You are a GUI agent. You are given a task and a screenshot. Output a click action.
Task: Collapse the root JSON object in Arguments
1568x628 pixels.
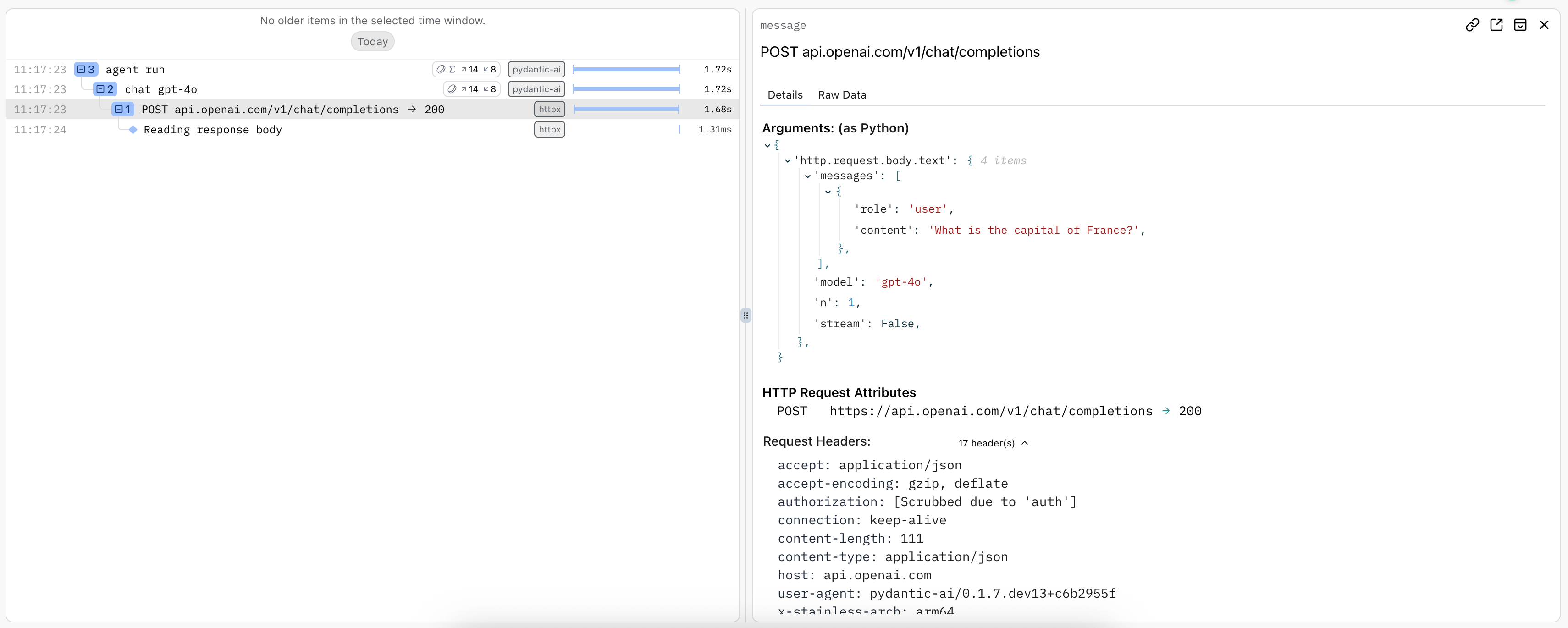(768, 145)
